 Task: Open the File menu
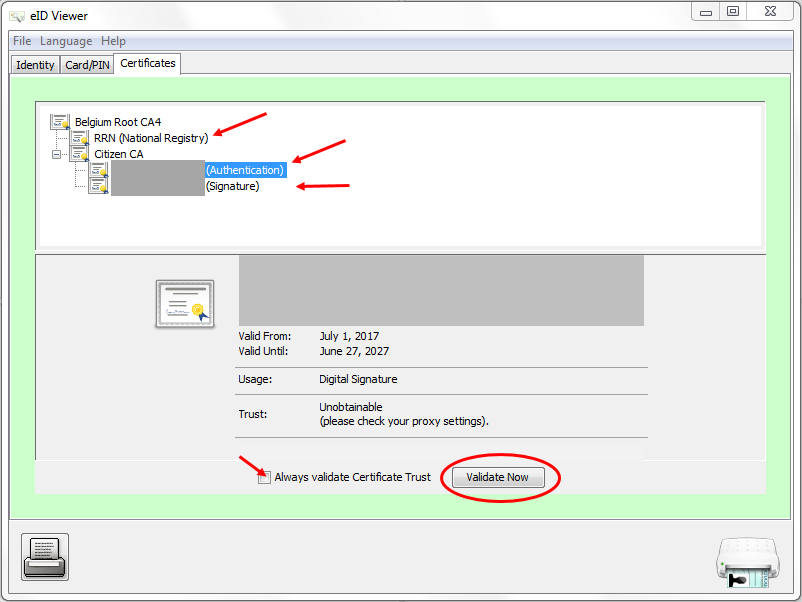point(22,41)
